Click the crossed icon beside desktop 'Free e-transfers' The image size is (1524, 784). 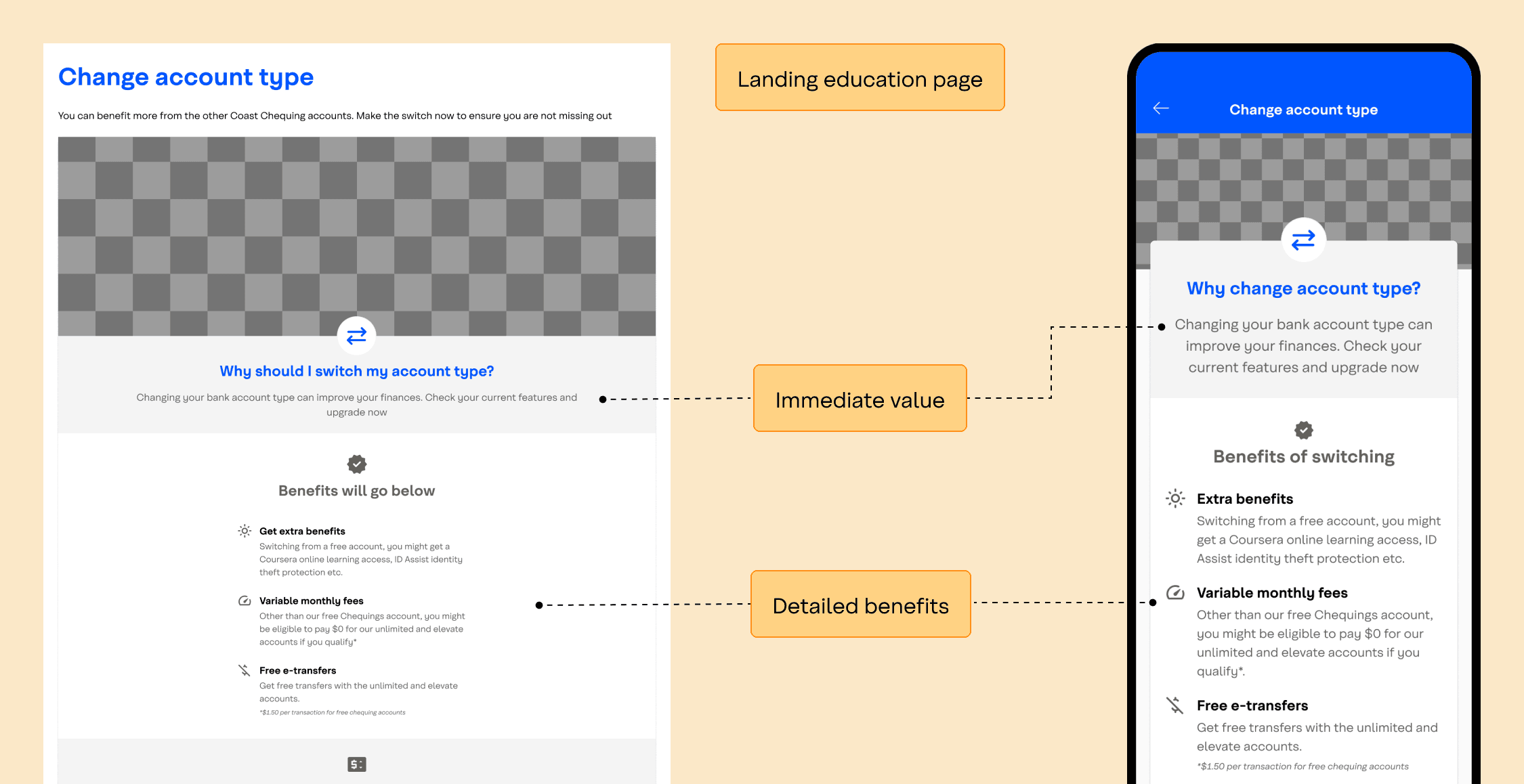coord(245,670)
